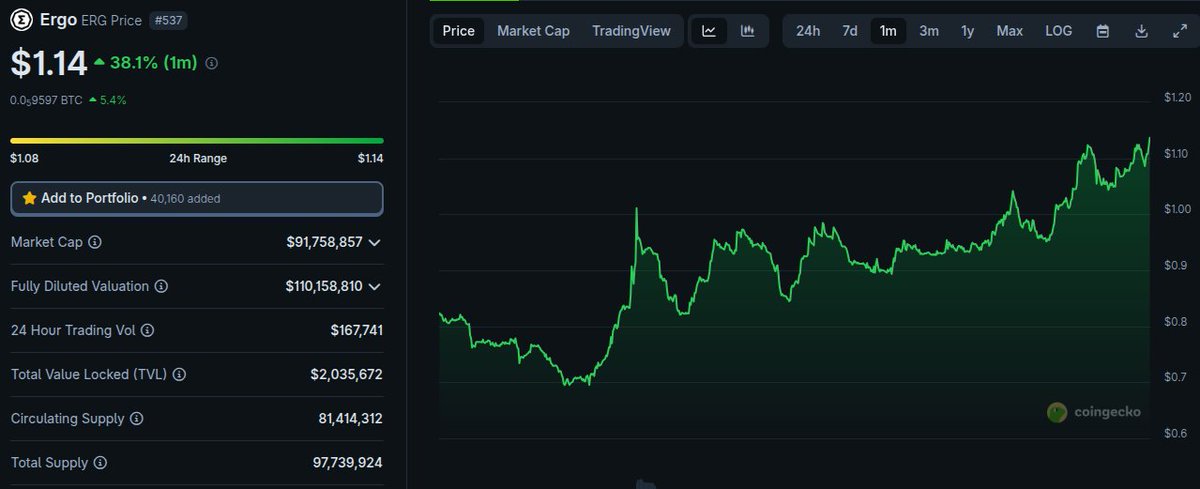Switch to the Market Cap tab
Screen dimensions: 1200x489
point(534,31)
